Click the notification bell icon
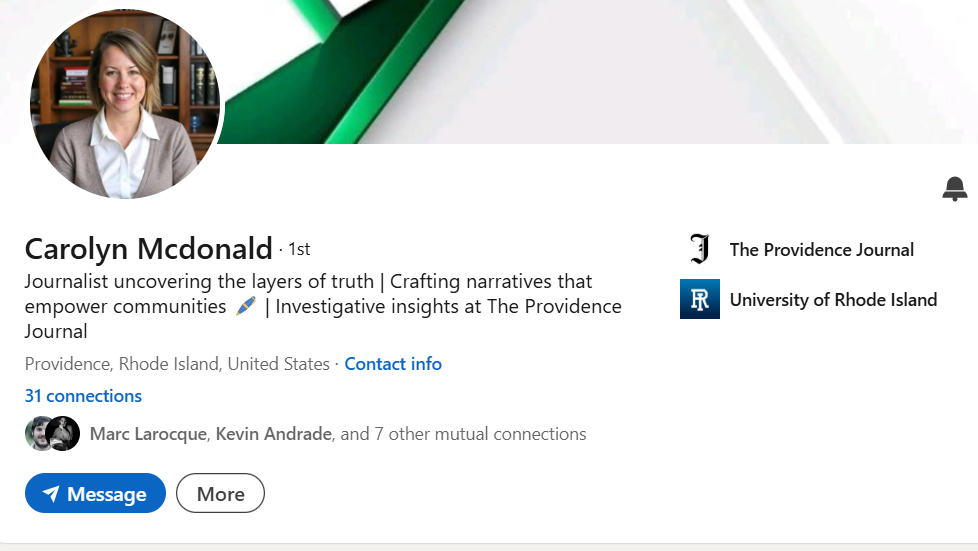 point(954,188)
